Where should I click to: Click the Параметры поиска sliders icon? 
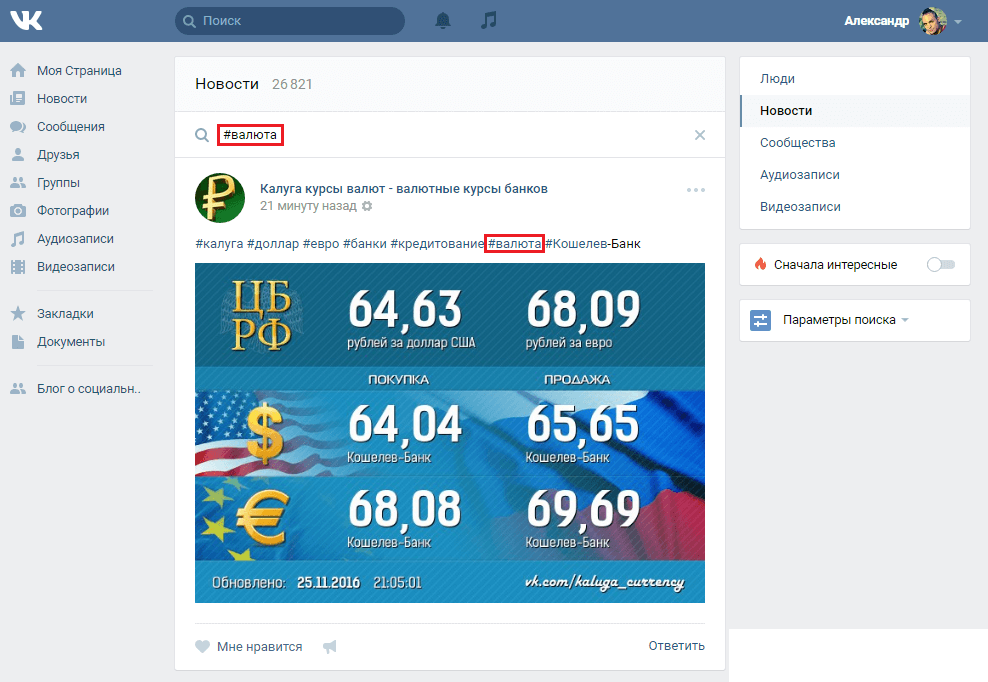(761, 320)
